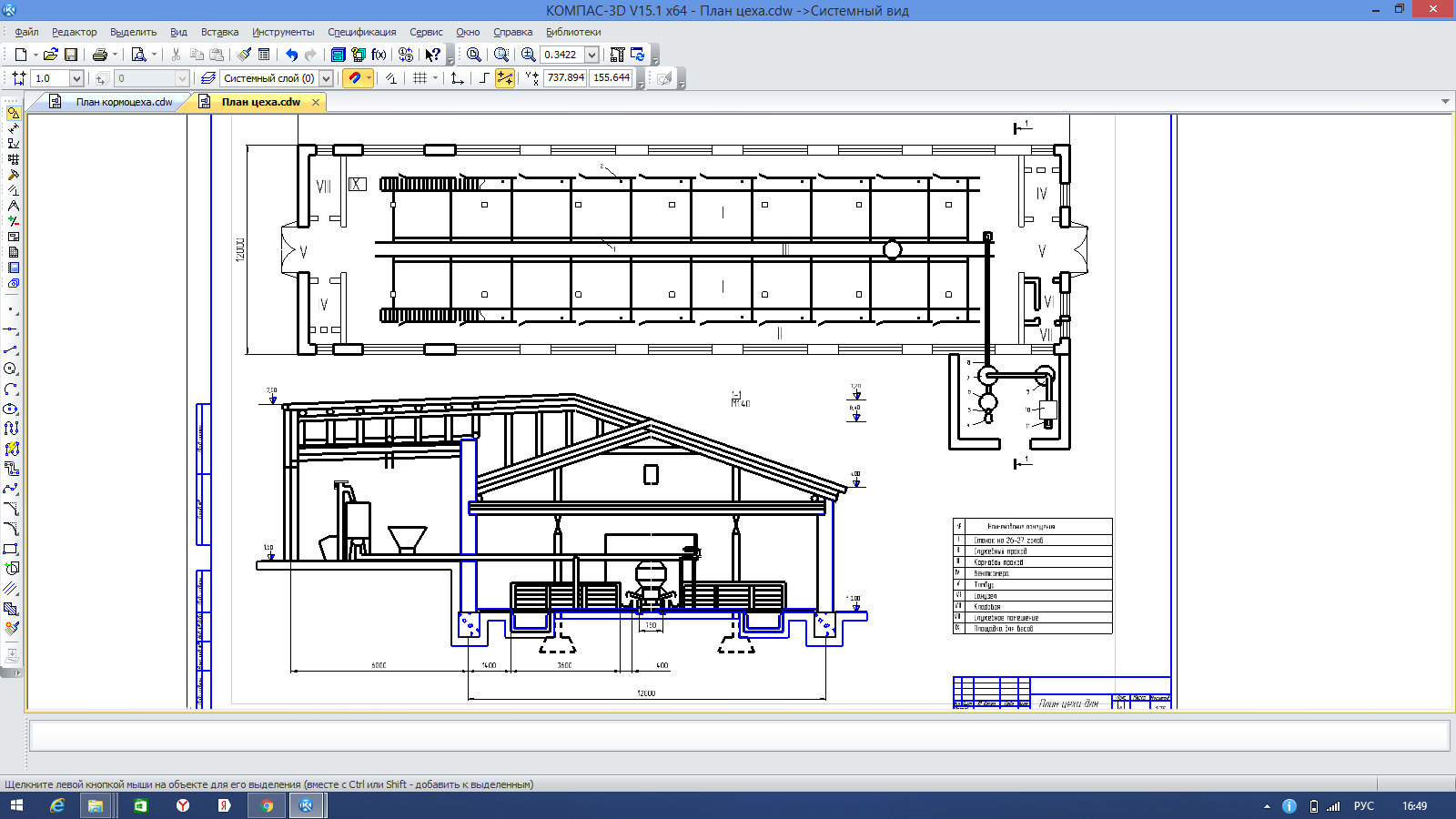The width and height of the screenshot is (1456, 819).
Task: Copy properties with the brush icon
Action: 244,55
